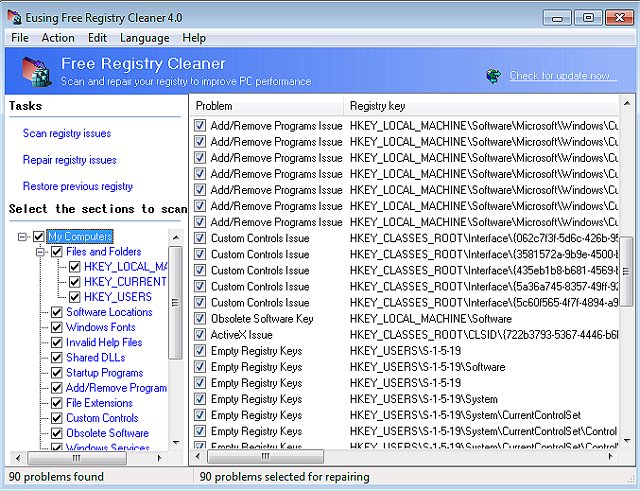Toggle the Shared DLLs checkbox
640x491 pixels.
57,357
